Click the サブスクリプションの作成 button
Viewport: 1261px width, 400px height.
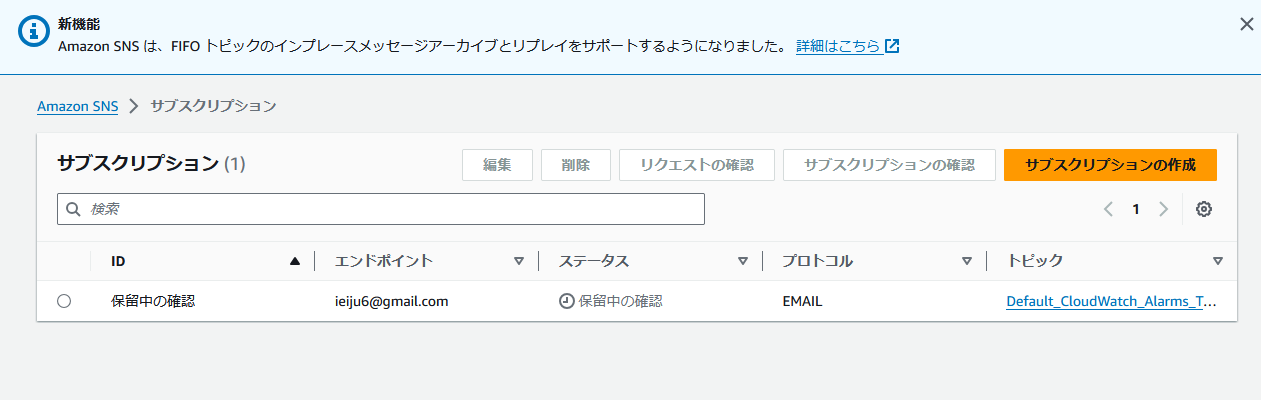point(1110,165)
